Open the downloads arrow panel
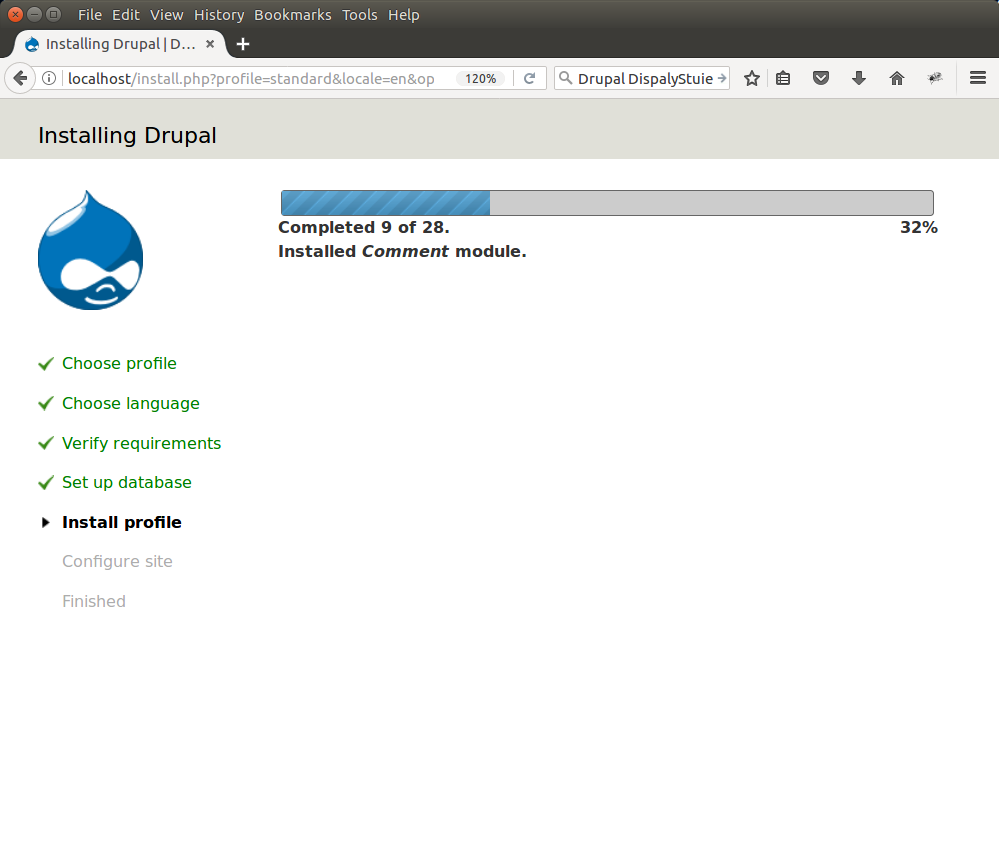 click(858, 78)
